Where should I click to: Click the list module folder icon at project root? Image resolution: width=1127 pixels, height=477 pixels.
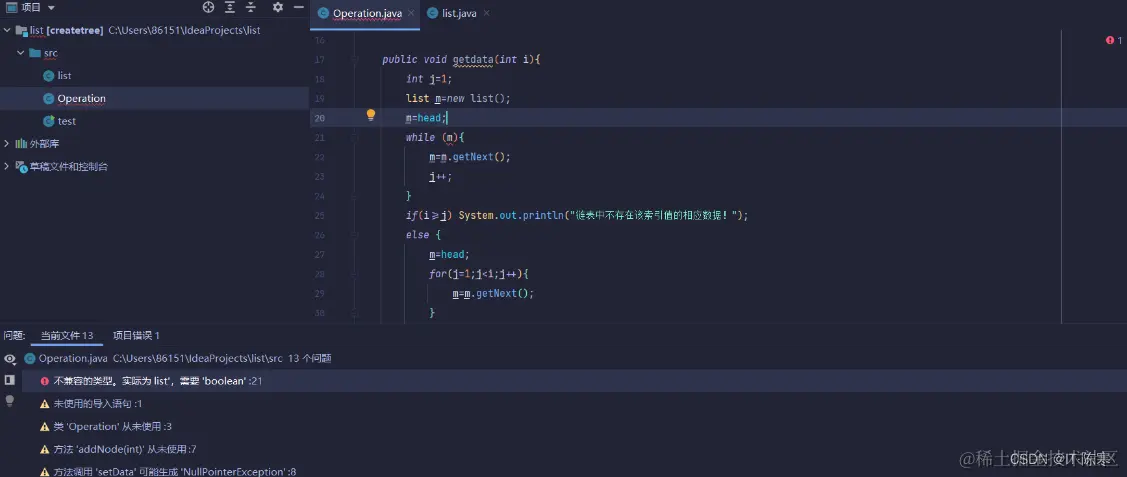coord(22,30)
